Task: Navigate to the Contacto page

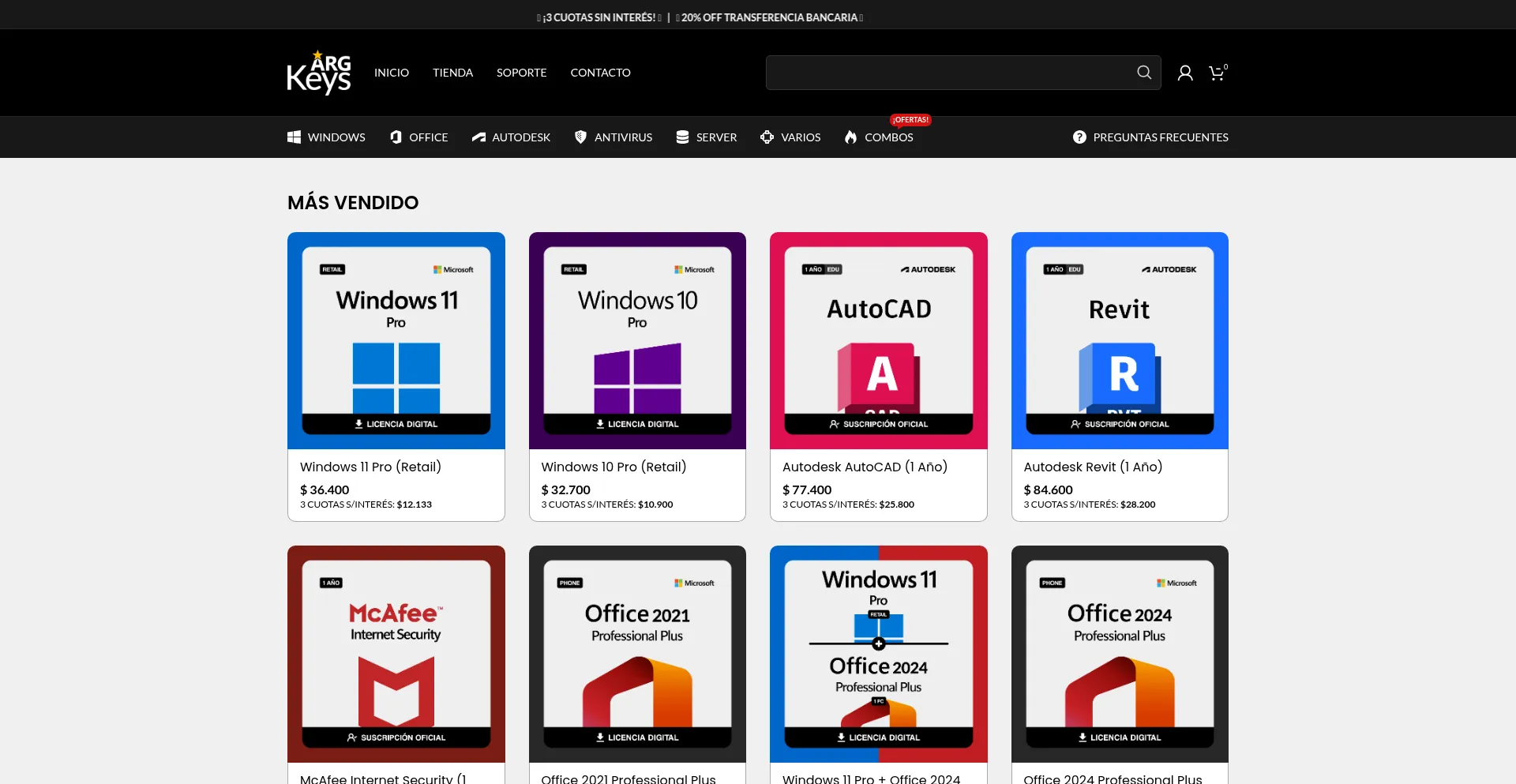Action: click(600, 73)
